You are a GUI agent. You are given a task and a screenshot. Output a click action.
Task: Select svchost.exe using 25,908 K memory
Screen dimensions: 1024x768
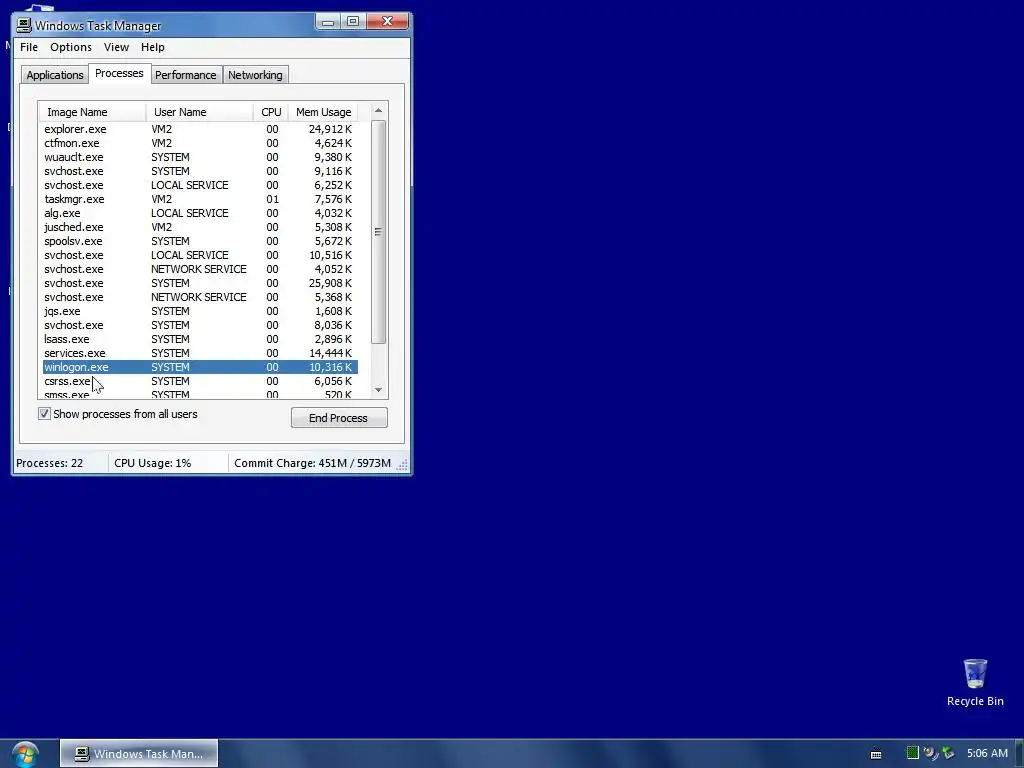click(200, 283)
